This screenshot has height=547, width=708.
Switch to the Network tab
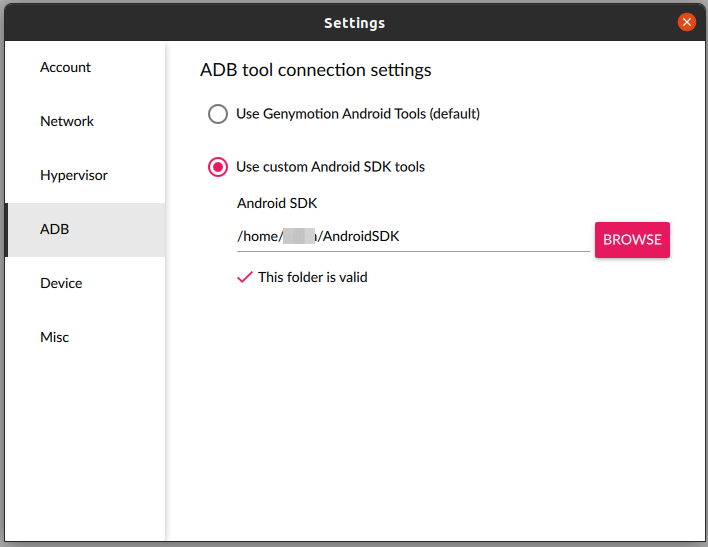pyautogui.click(x=67, y=122)
